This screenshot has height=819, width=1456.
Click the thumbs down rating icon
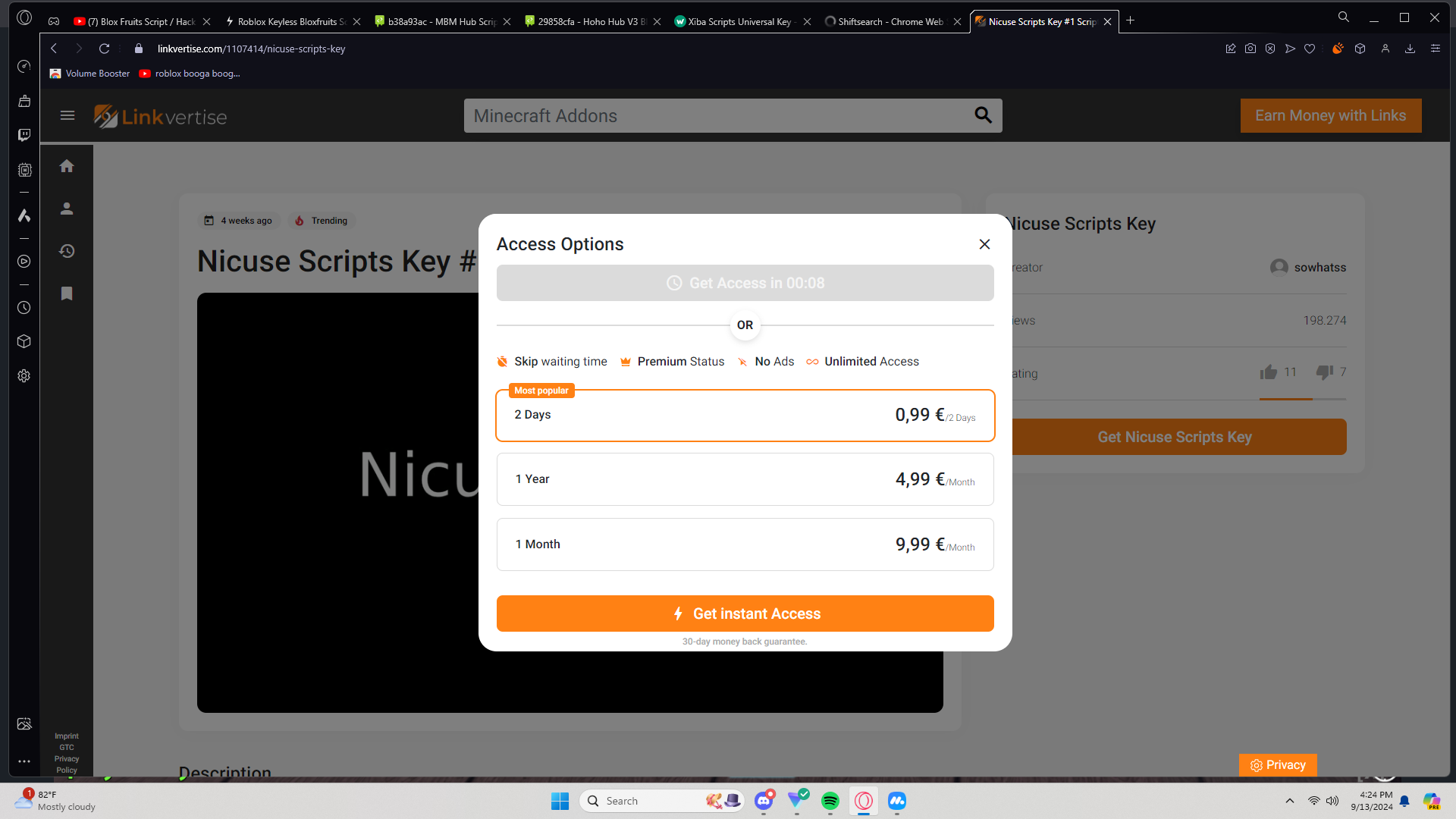[x=1325, y=372]
